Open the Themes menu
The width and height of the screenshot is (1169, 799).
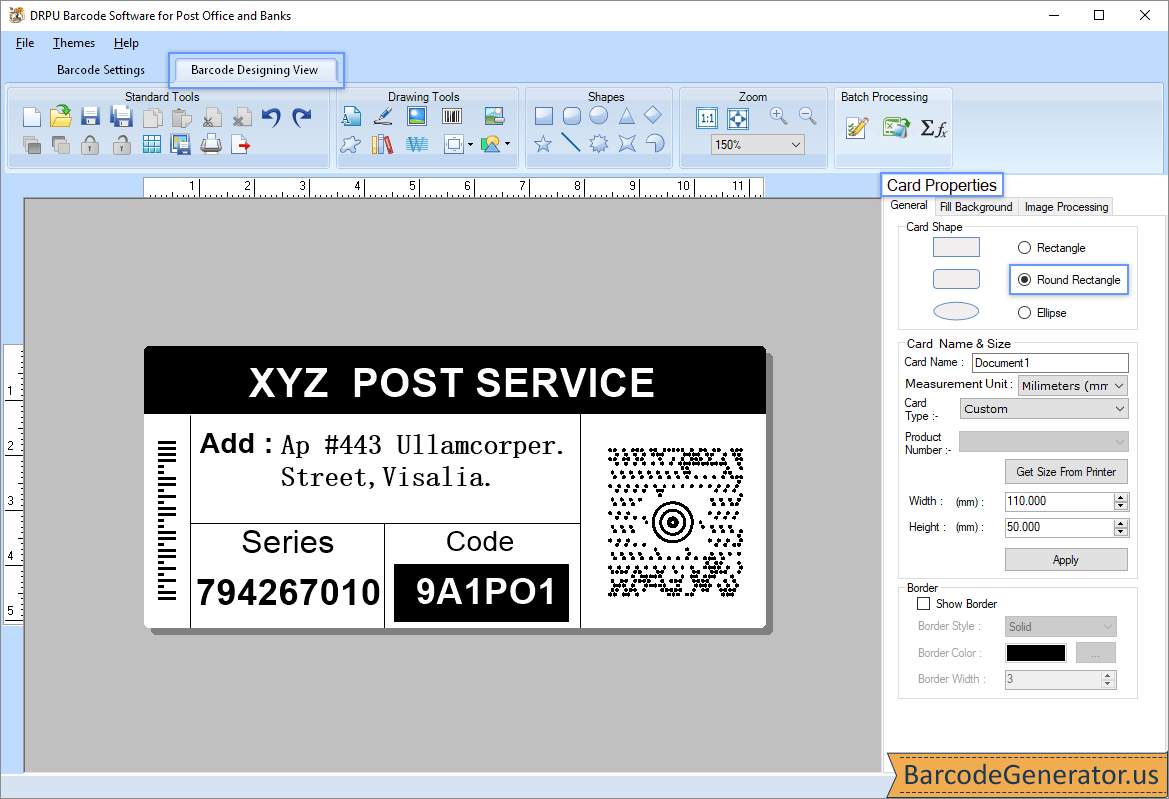point(74,43)
